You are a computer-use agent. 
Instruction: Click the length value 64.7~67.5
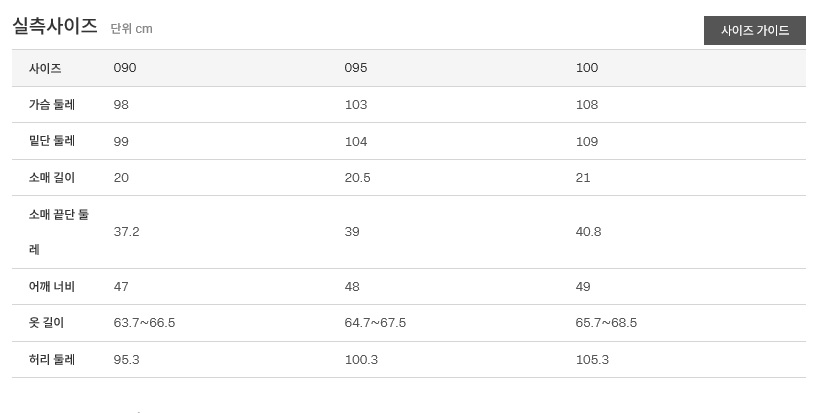click(x=375, y=323)
